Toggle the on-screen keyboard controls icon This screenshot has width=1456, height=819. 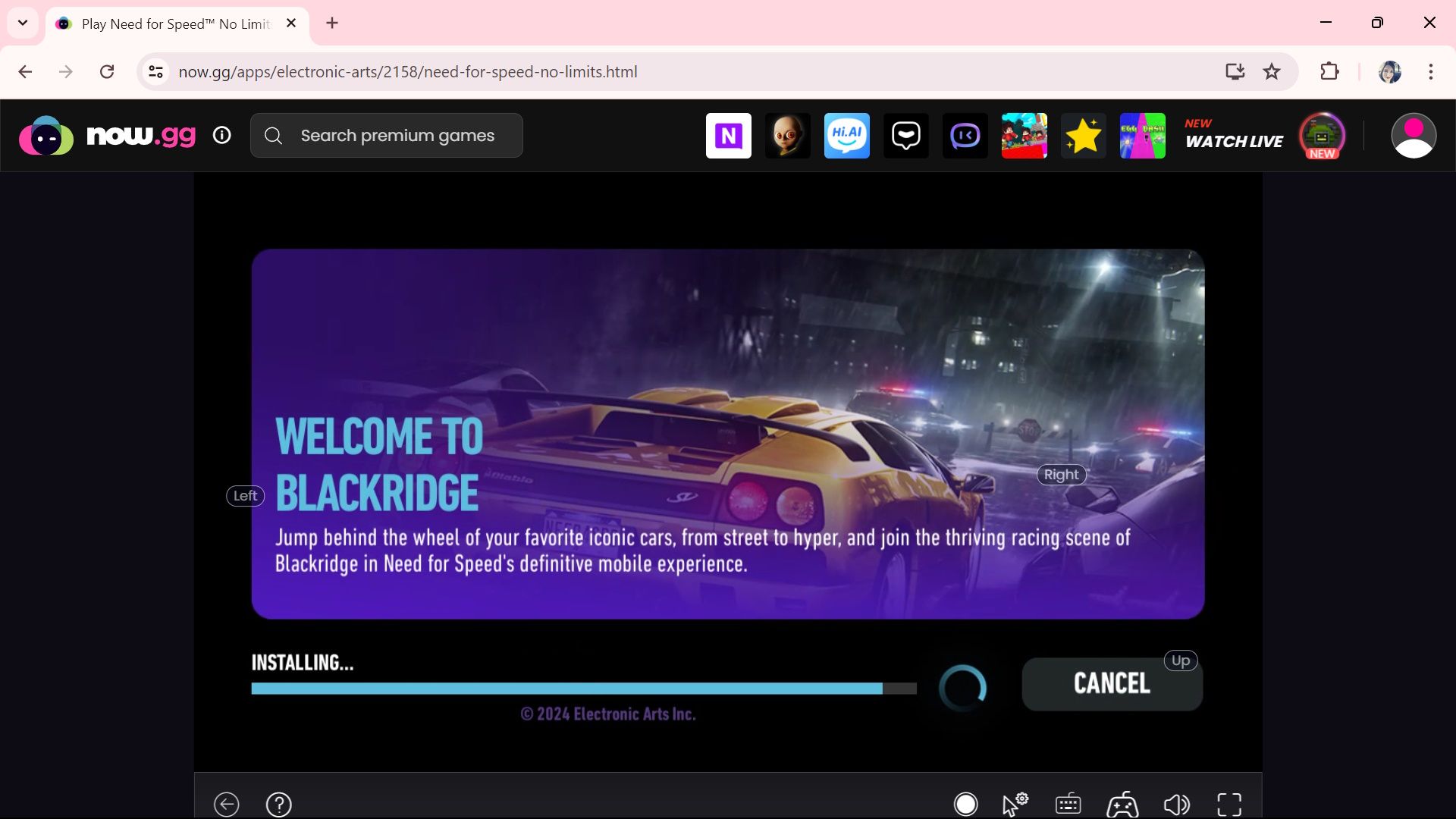[x=1068, y=804]
